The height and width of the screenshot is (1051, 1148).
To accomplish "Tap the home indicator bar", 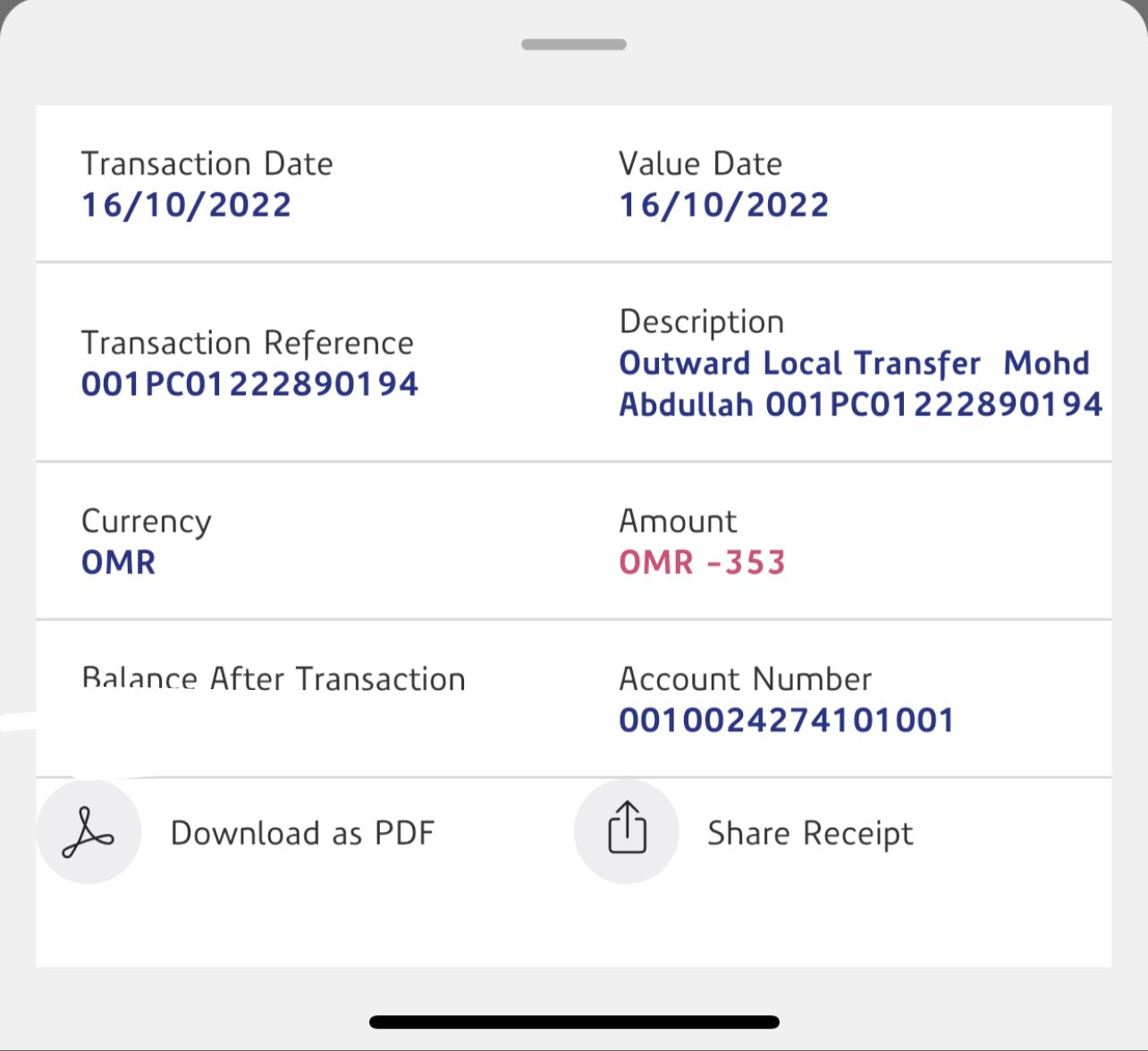I will click(574, 1022).
